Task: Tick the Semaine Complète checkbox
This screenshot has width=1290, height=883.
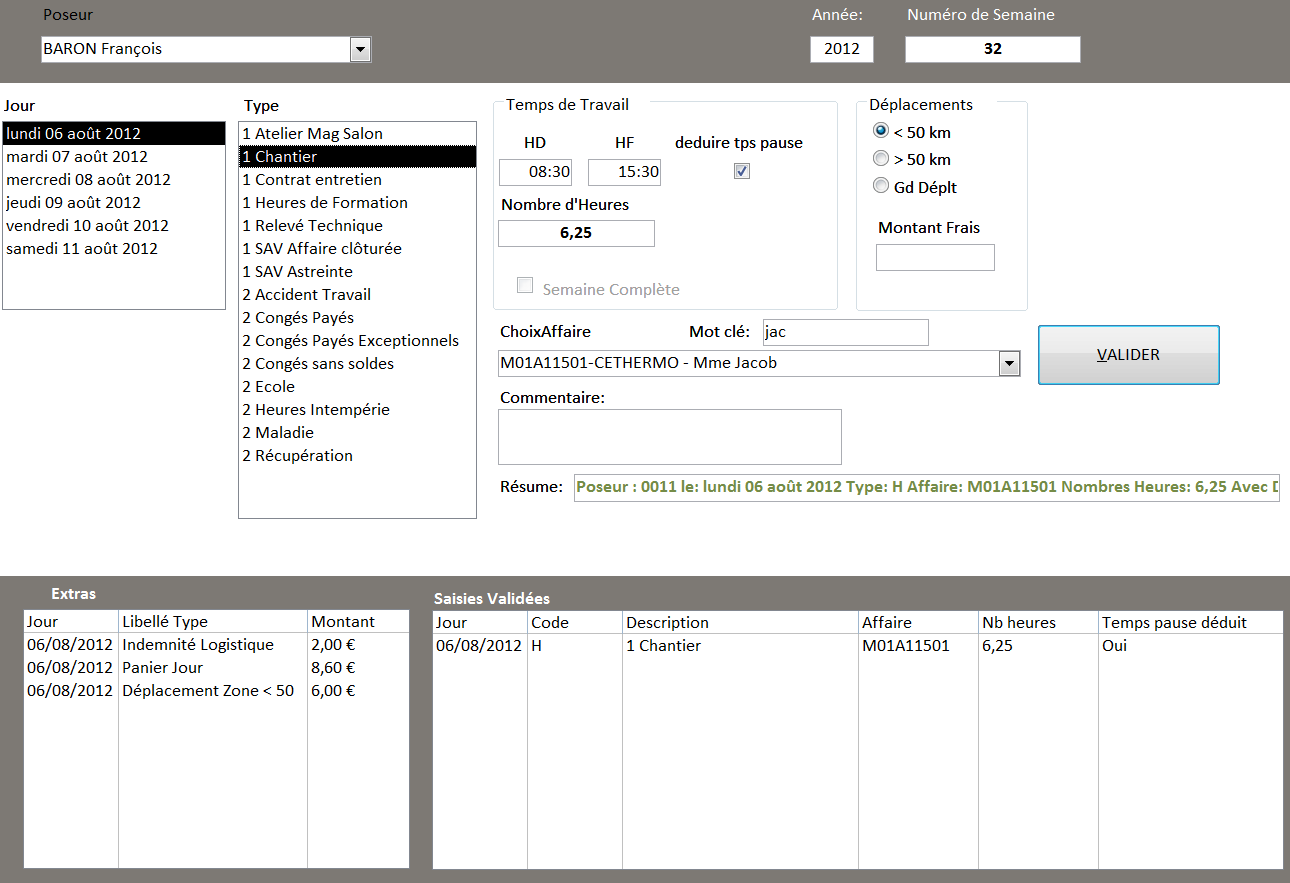Action: 525,286
